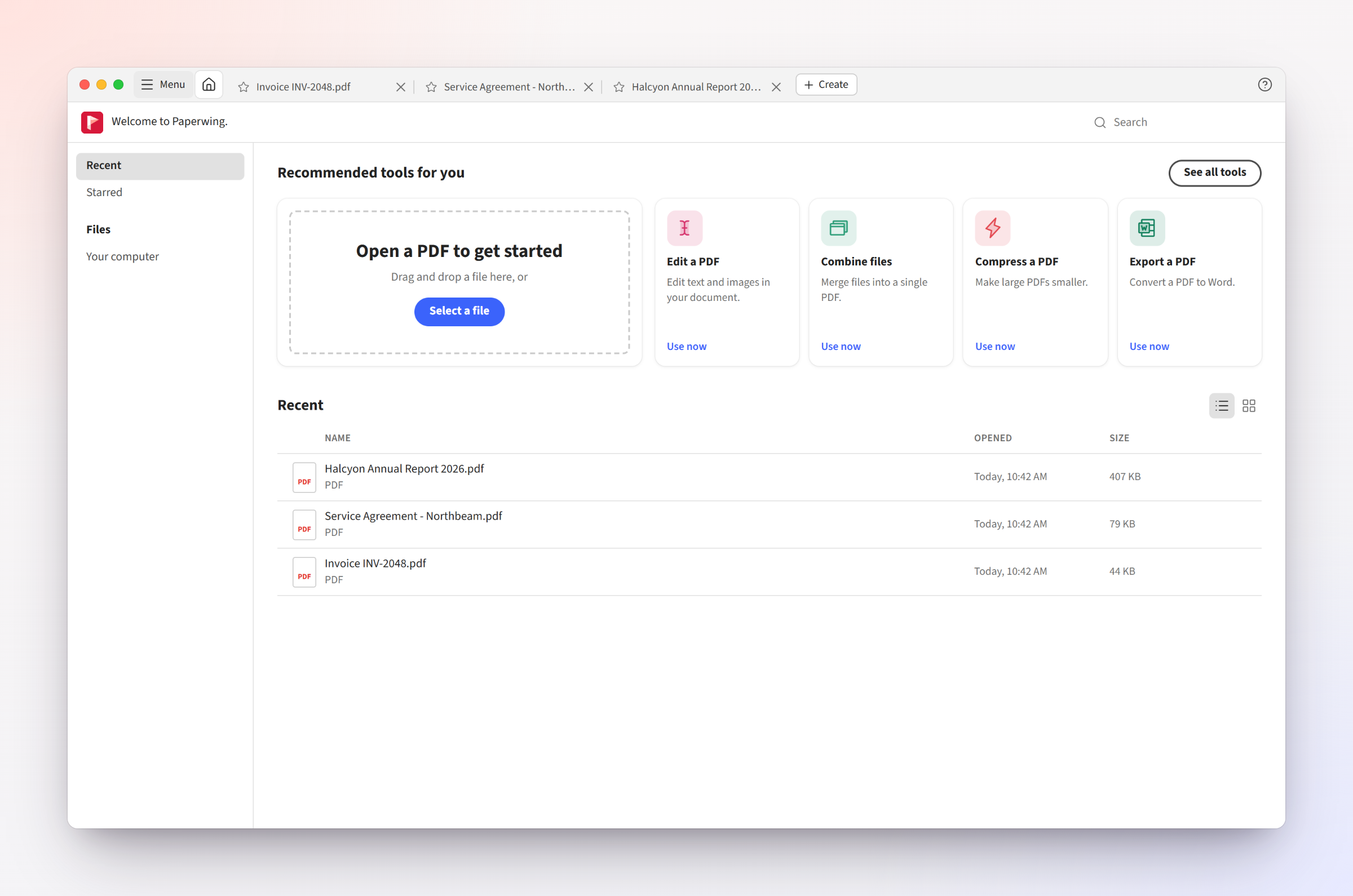Switch Recent files to list view
The width and height of the screenshot is (1353, 896).
pyautogui.click(x=1222, y=406)
